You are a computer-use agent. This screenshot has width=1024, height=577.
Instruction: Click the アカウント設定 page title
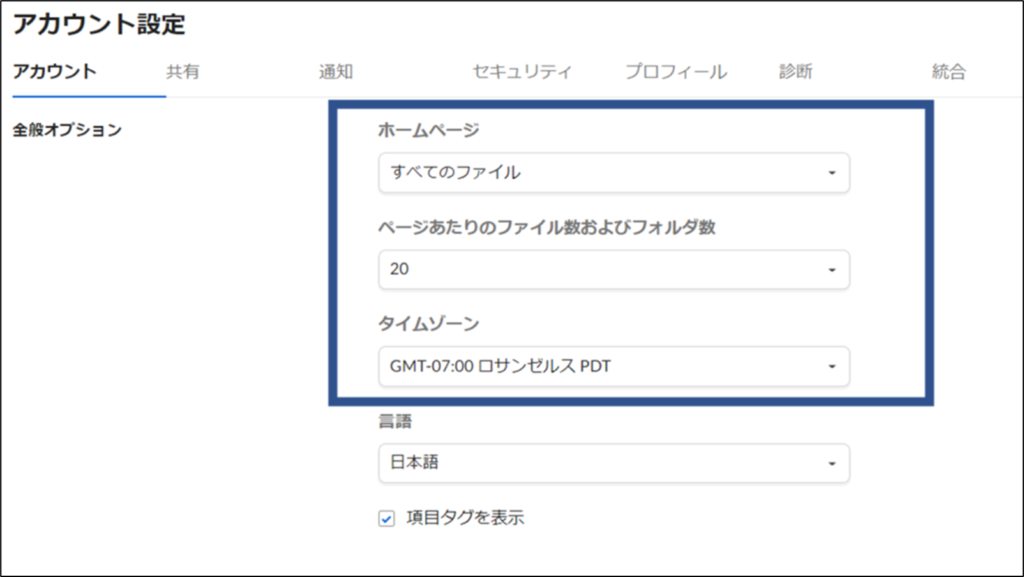(x=99, y=25)
